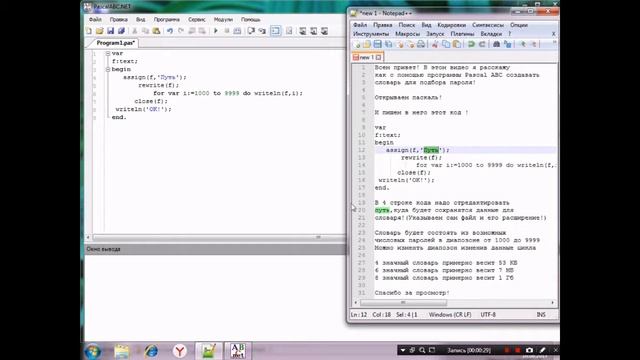This screenshot has width=640, height=360.
Task: Open Сервис menu in PascalABC.NET
Action: 197,20
